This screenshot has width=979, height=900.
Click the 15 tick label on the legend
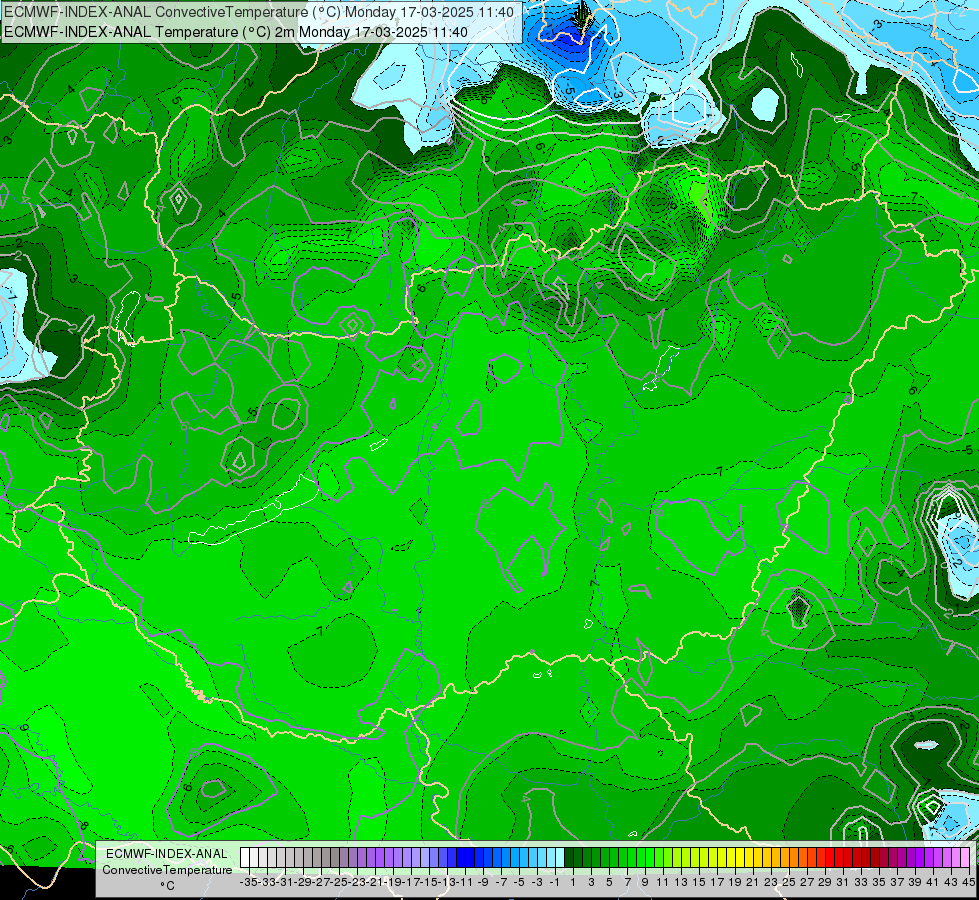pyautogui.click(x=699, y=883)
